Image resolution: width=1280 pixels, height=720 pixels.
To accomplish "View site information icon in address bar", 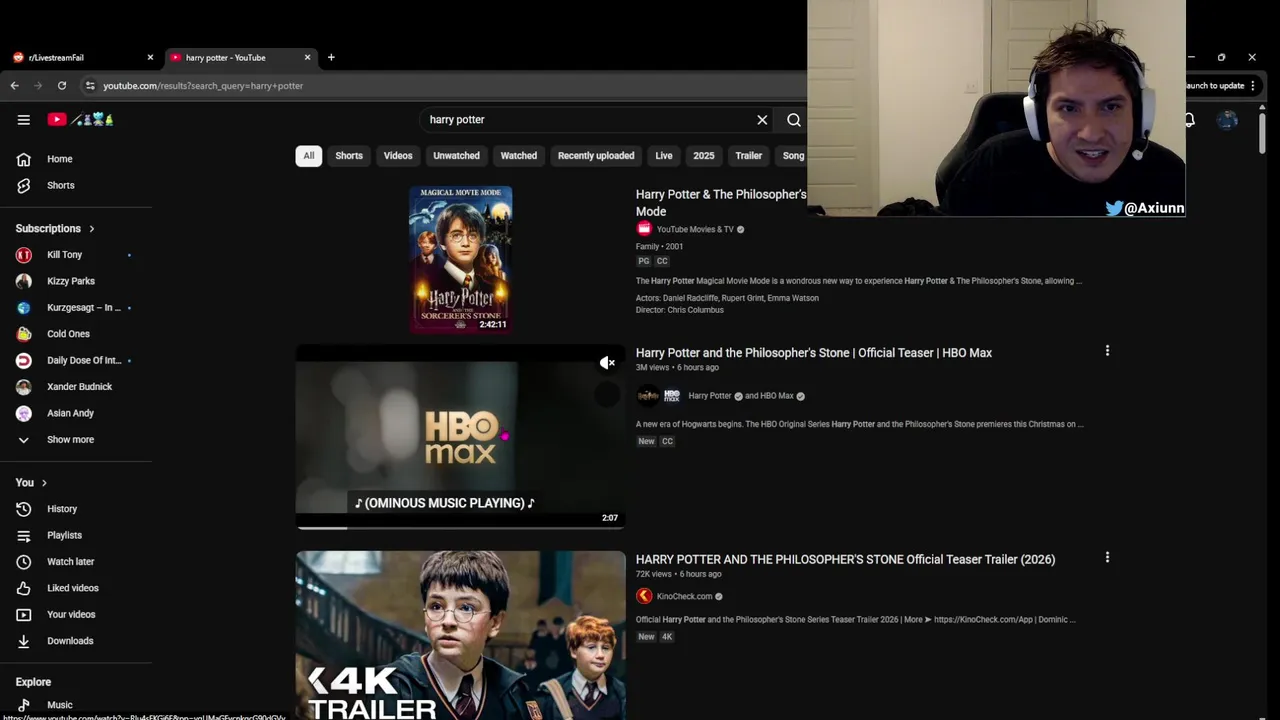I will point(90,86).
